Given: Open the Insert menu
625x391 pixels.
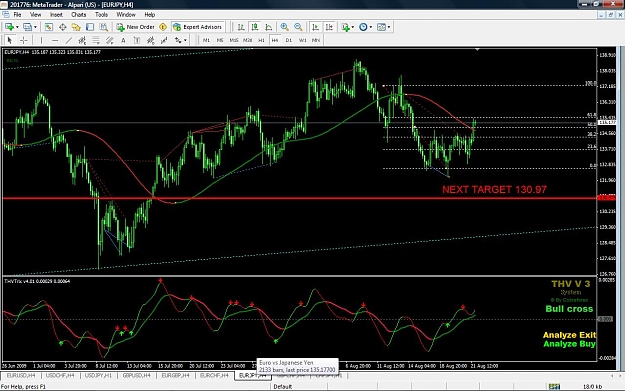Looking at the screenshot, I should 56,15.
